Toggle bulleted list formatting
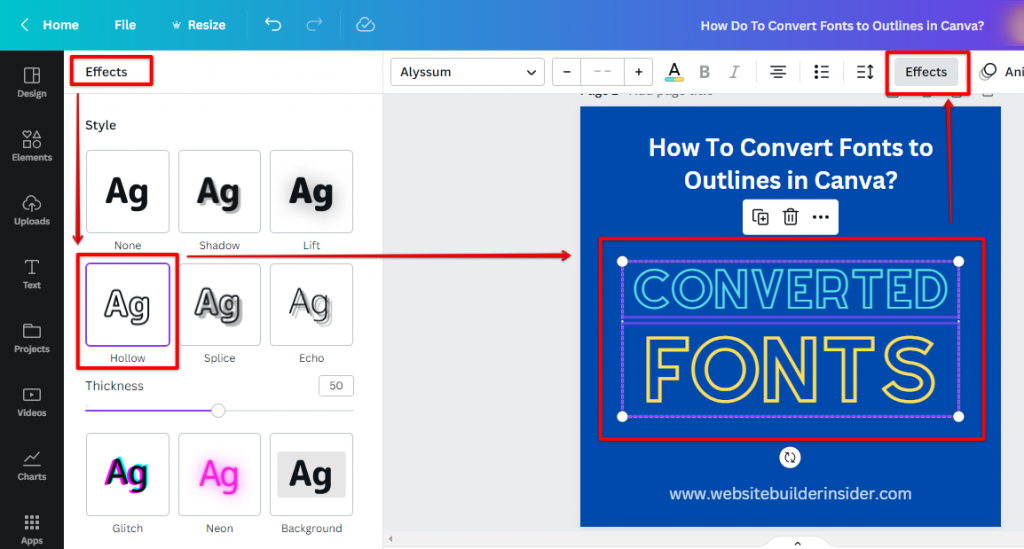The image size is (1024, 549). tap(822, 72)
